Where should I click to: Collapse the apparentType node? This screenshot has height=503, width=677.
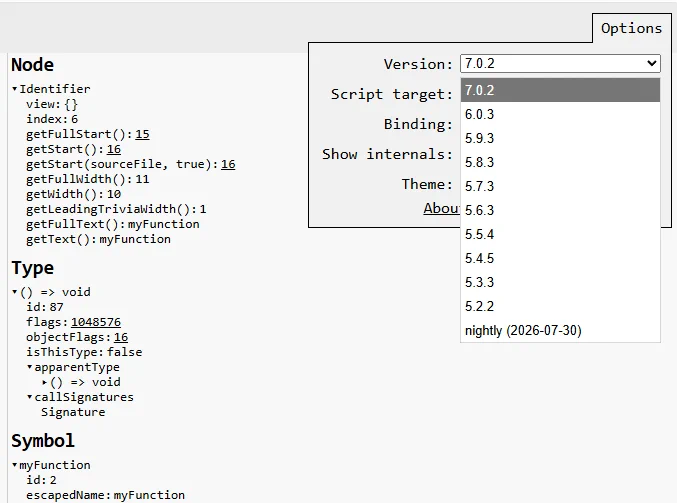[x=30, y=367]
